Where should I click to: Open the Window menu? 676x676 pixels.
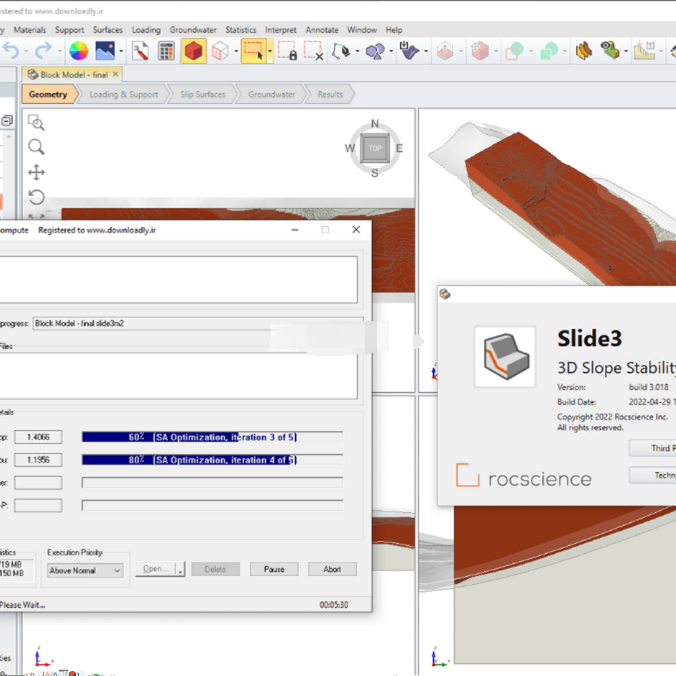pos(362,30)
